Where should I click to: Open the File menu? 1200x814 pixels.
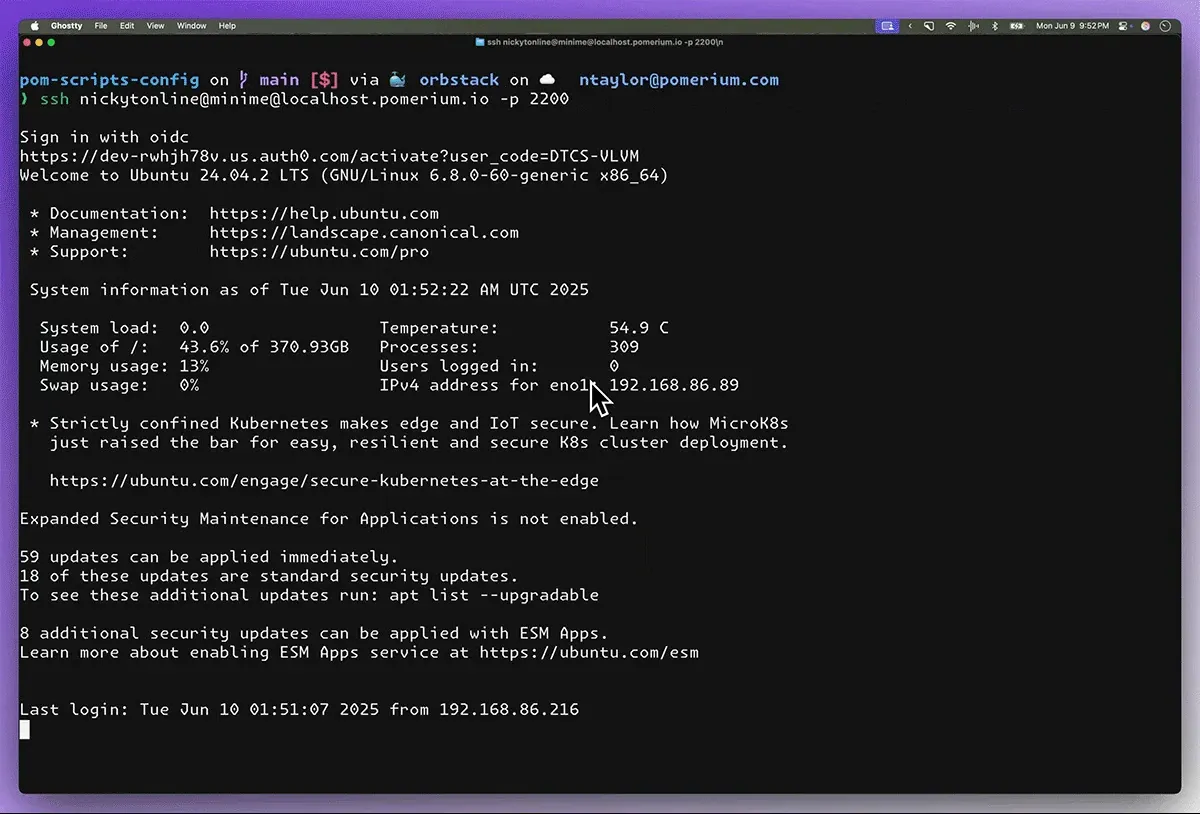[101, 26]
